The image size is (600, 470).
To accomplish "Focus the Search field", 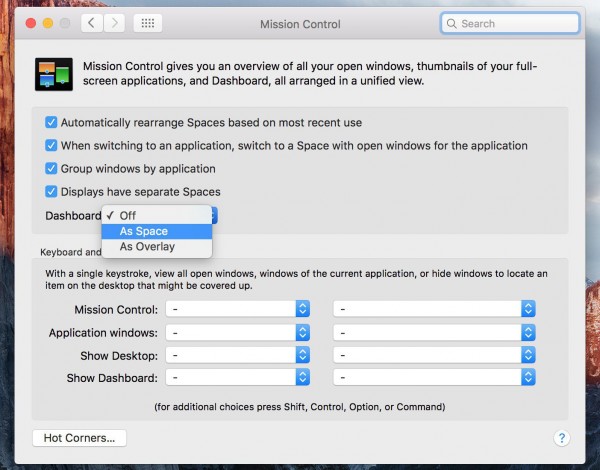I will pos(510,23).
